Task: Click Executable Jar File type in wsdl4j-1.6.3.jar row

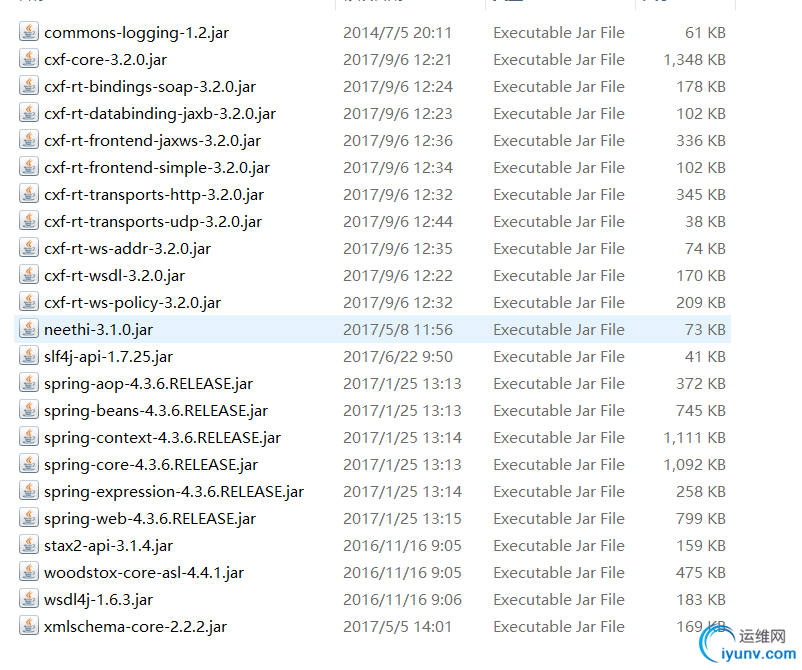Action: coord(559,600)
